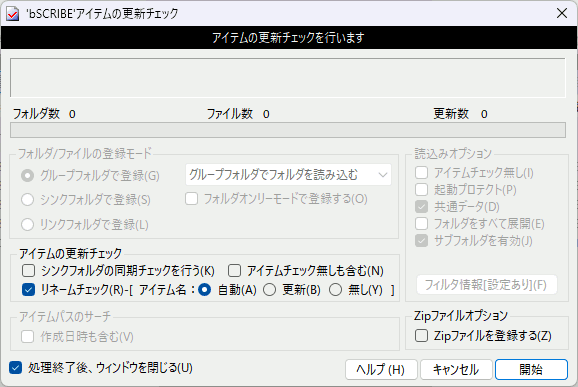This screenshot has width=578, height=387.
Task: Click the dropdown chevron arrow of folder mode combo
Action: [383, 175]
